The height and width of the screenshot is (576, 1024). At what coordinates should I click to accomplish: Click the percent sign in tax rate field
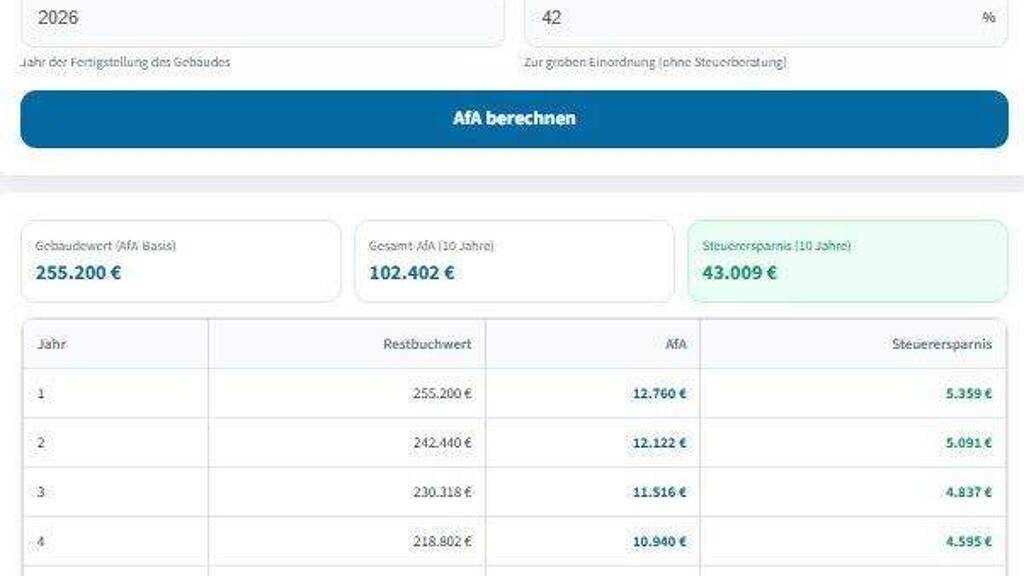click(x=989, y=18)
